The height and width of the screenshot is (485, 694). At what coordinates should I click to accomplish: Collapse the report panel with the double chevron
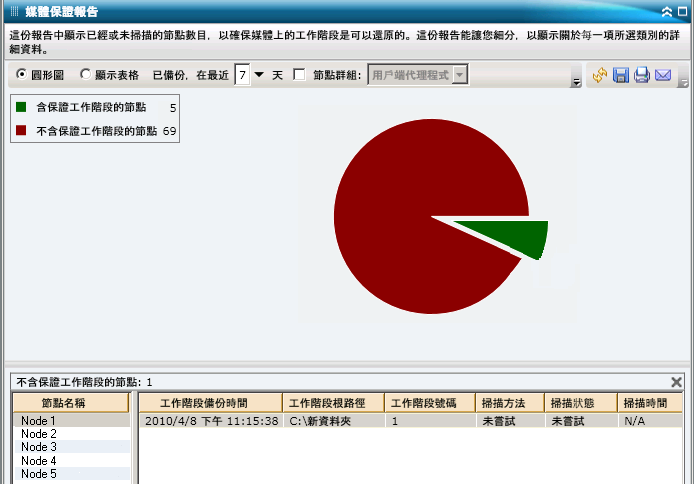point(667,12)
